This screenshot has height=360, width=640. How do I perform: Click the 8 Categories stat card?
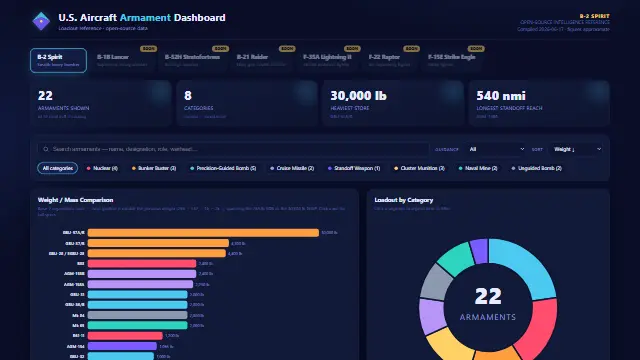[x=247, y=103]
